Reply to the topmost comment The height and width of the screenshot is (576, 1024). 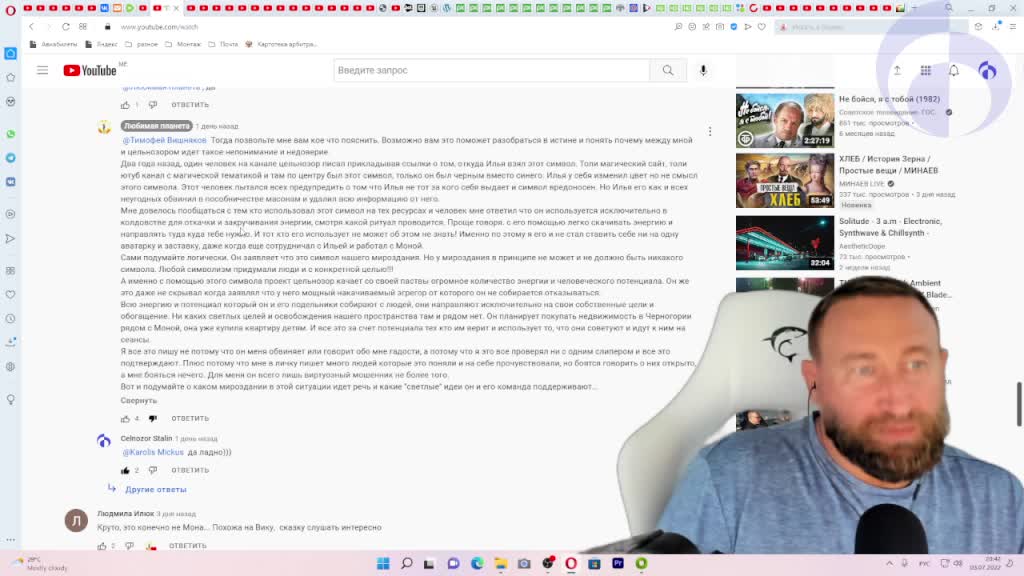point(190,105)
